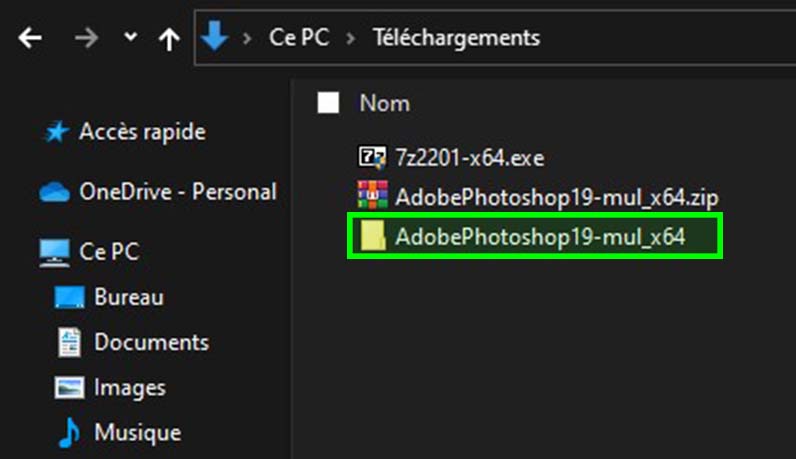This screenshot has height=459, width=796.
Task: Click Ce PC in the address bar
Action: (x=299, y=39)
